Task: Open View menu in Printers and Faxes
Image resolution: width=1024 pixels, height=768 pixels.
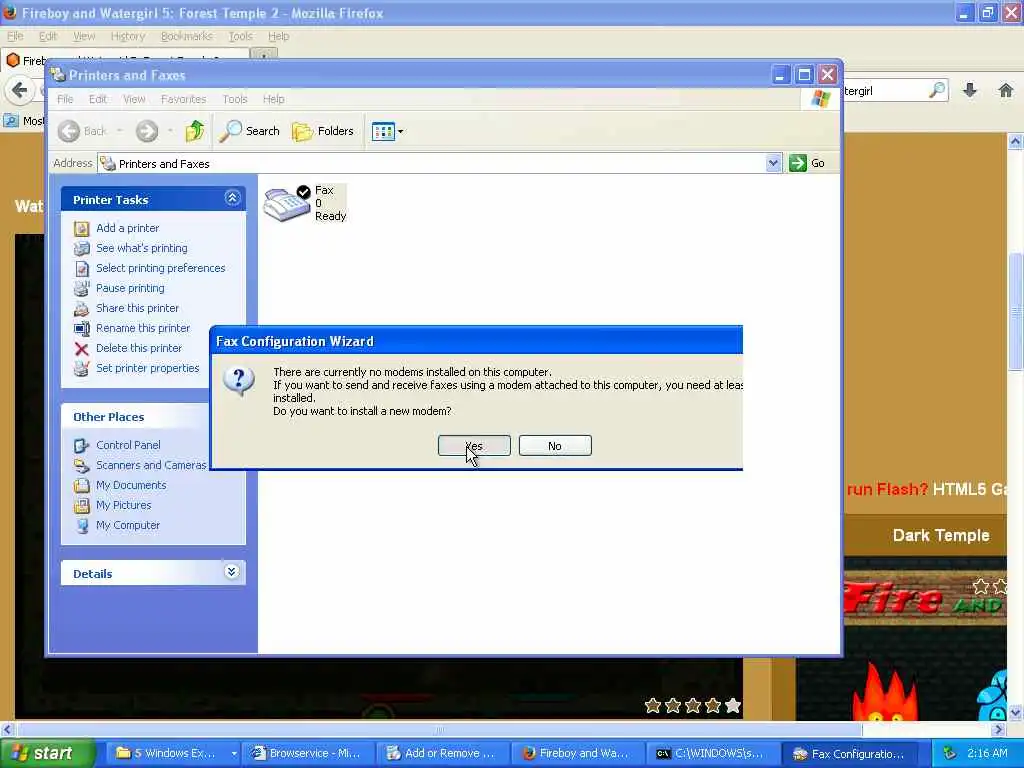Action: 134,99
